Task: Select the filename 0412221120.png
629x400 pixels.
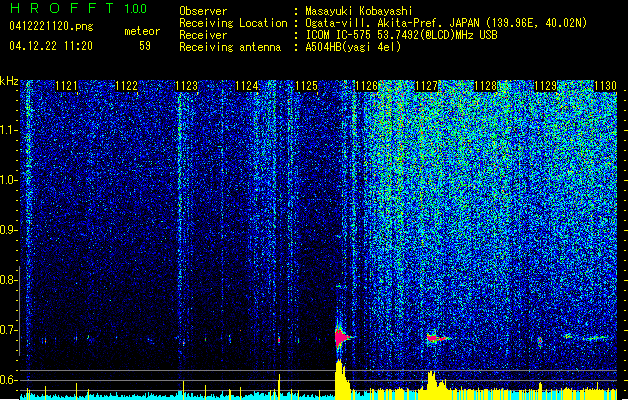Action: click(x=51, y=26)
